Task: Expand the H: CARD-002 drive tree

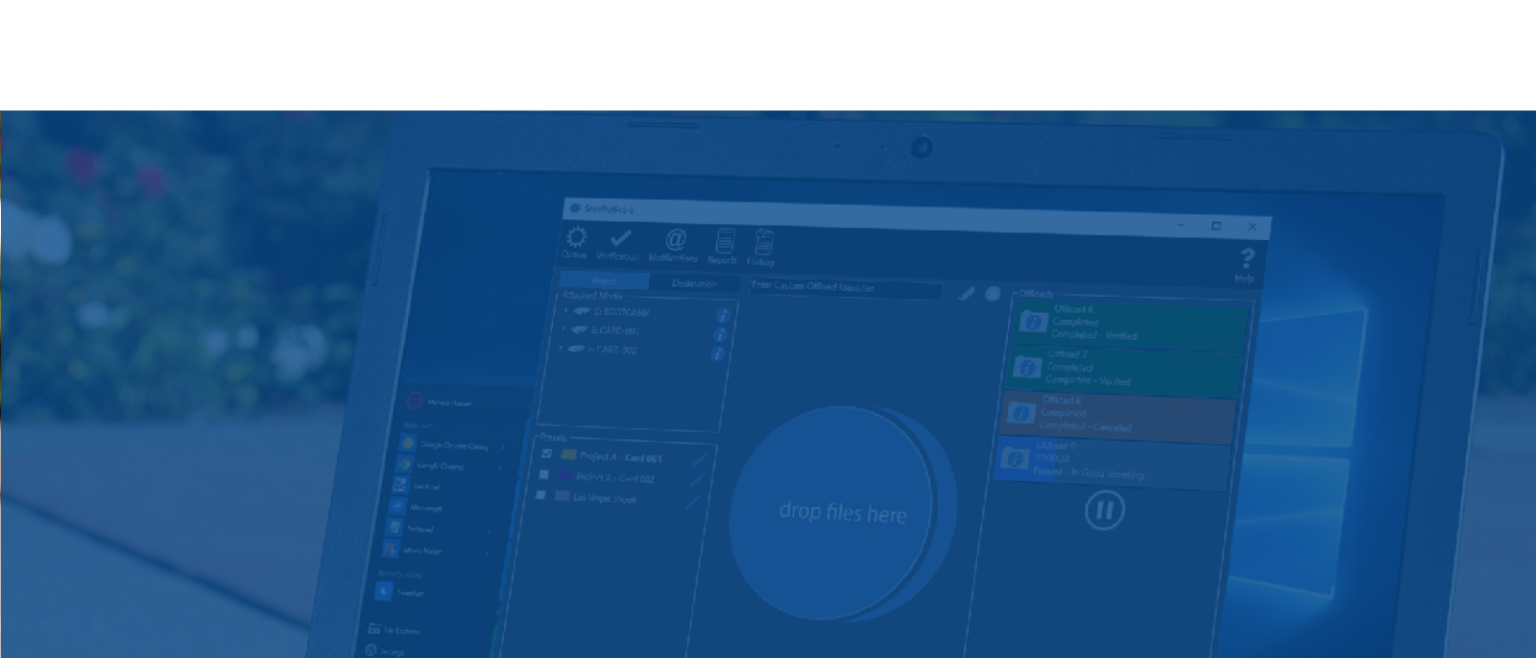Action: [x=560, y=348]
